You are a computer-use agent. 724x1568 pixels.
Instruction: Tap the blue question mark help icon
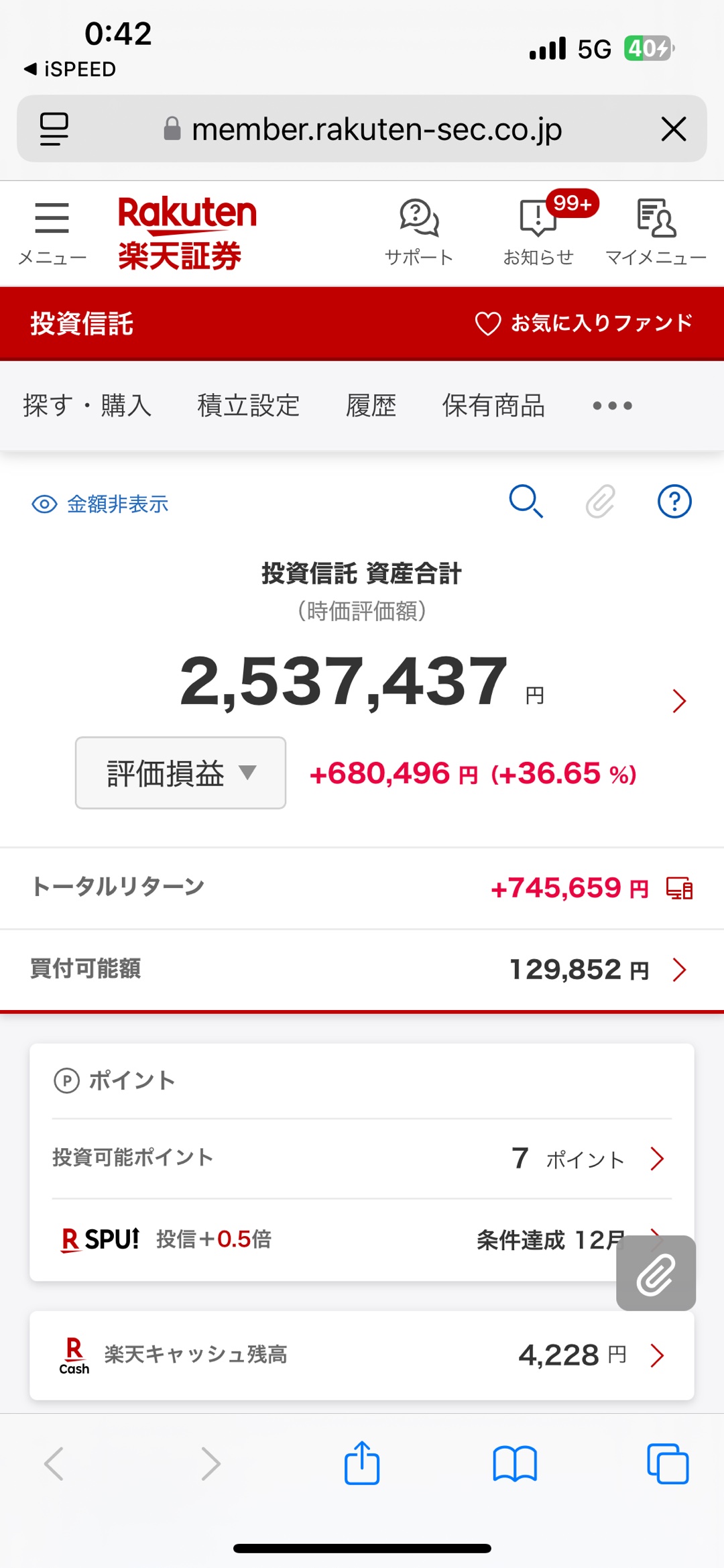point(674,501)
